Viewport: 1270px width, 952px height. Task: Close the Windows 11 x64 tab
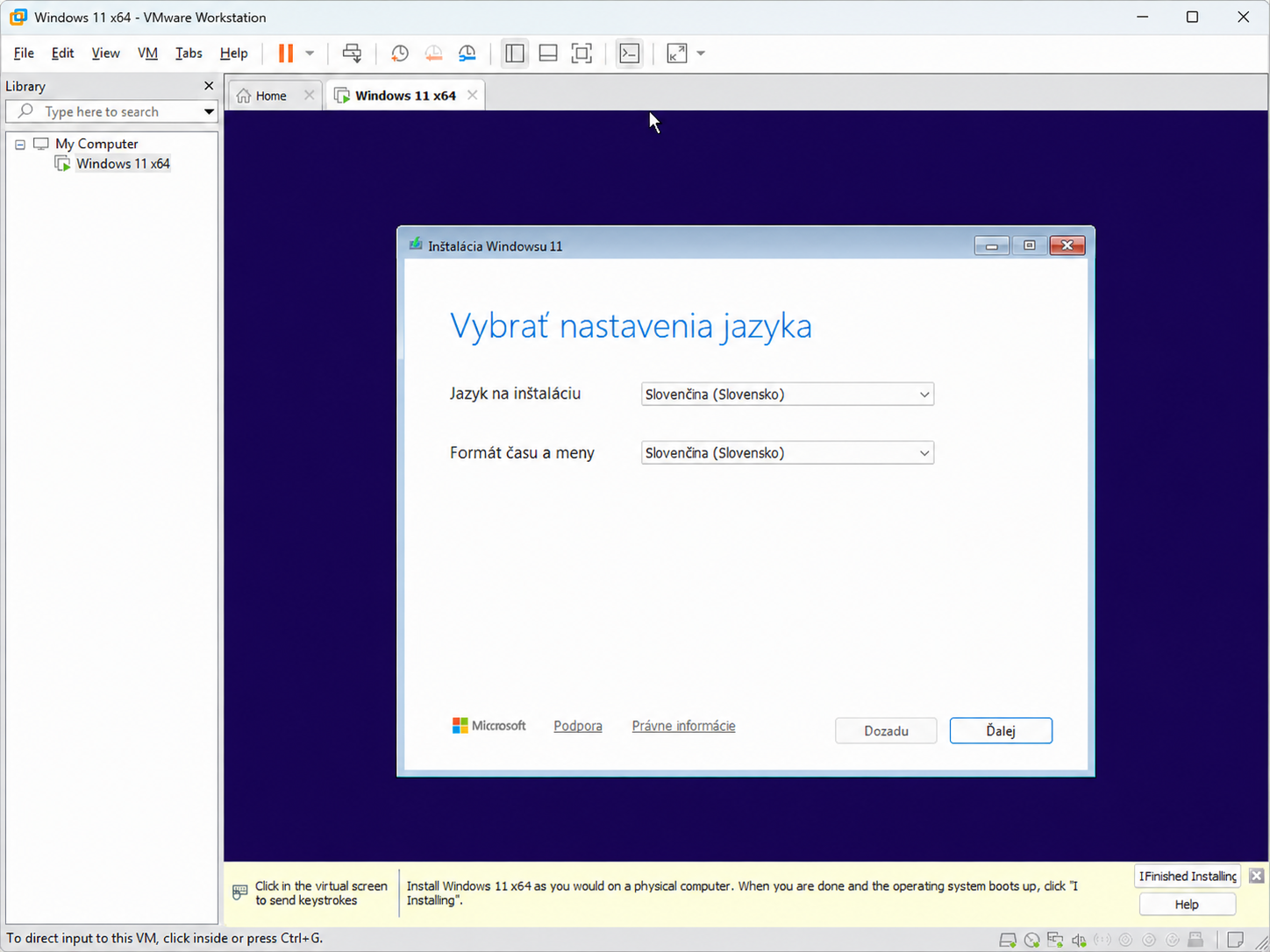pos(472,95)
